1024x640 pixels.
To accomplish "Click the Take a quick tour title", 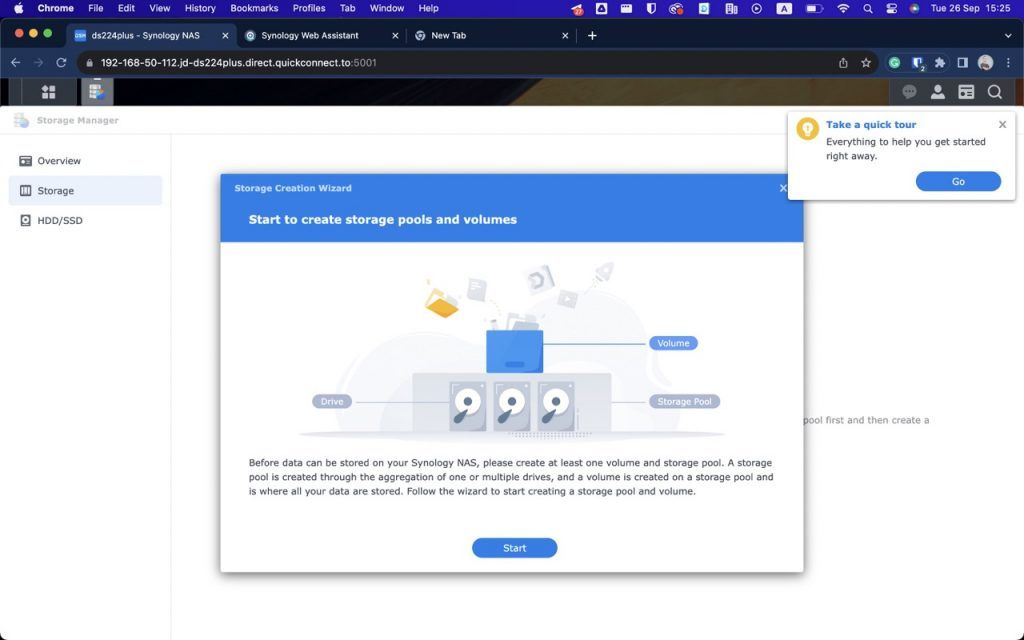I will pos(871,124).
